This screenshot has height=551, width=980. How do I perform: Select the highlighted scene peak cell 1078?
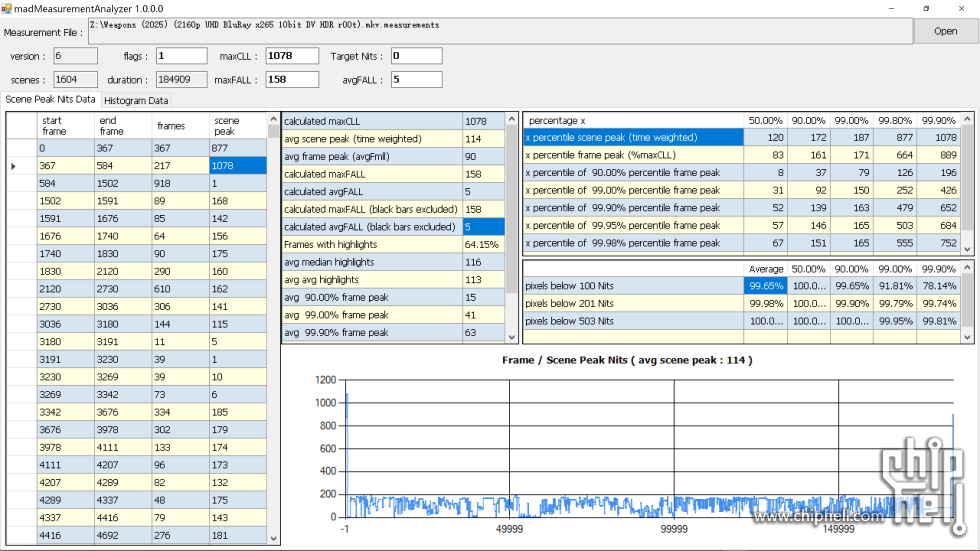click(238, 166)
